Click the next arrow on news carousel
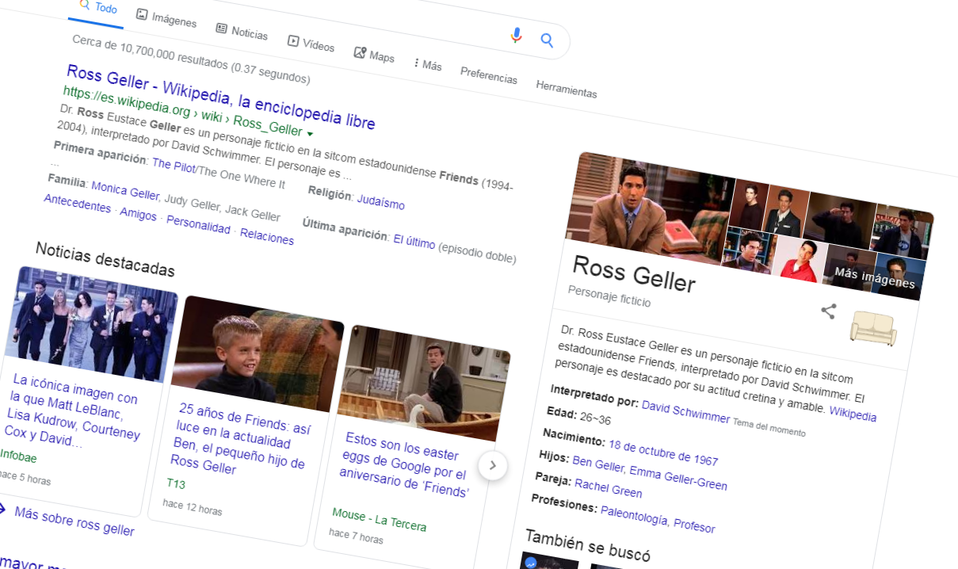Viewport: 958px width, 569px height. tap(492, 466)
